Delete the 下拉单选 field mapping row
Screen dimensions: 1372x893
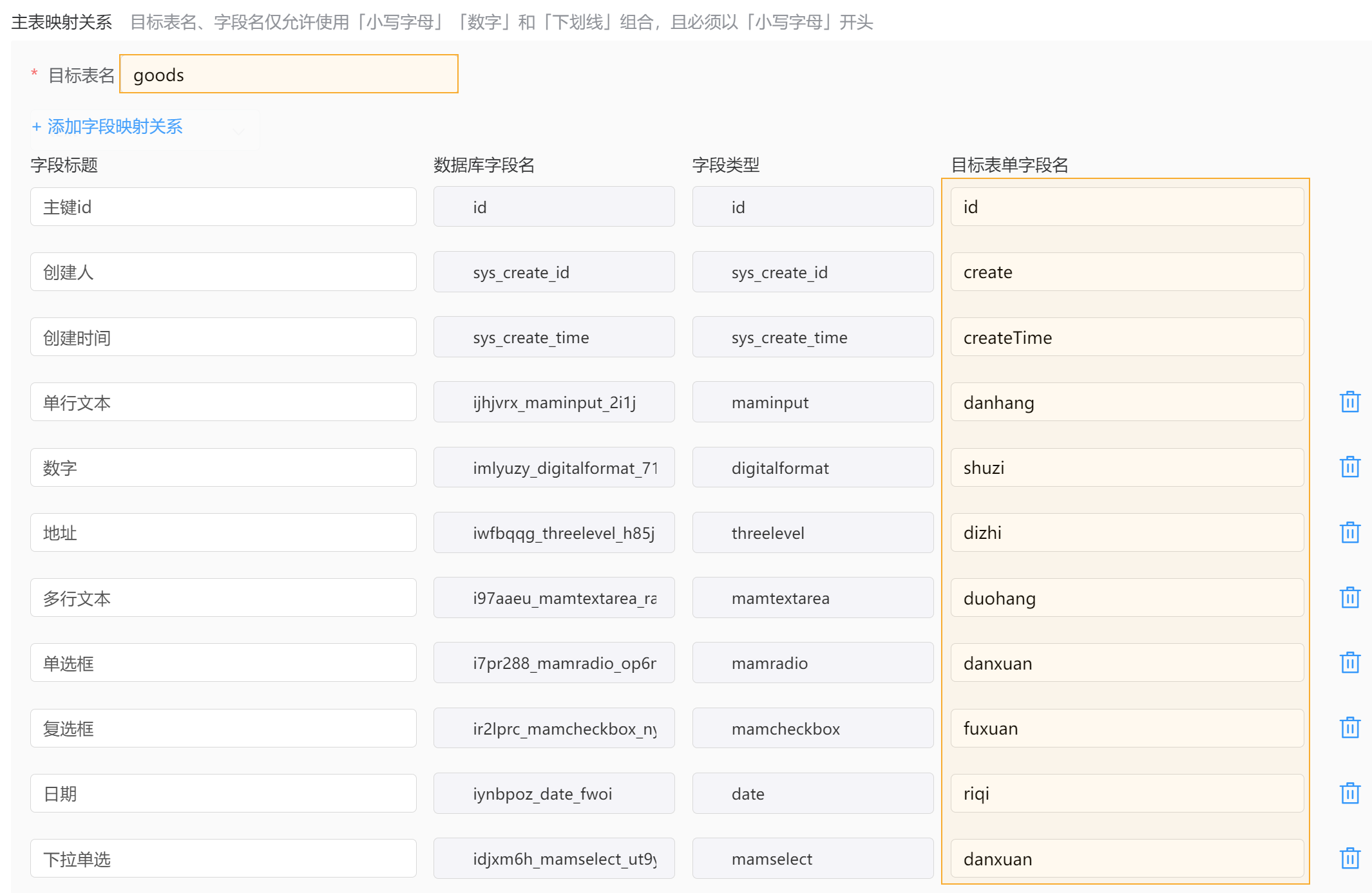click(1349, 858)
